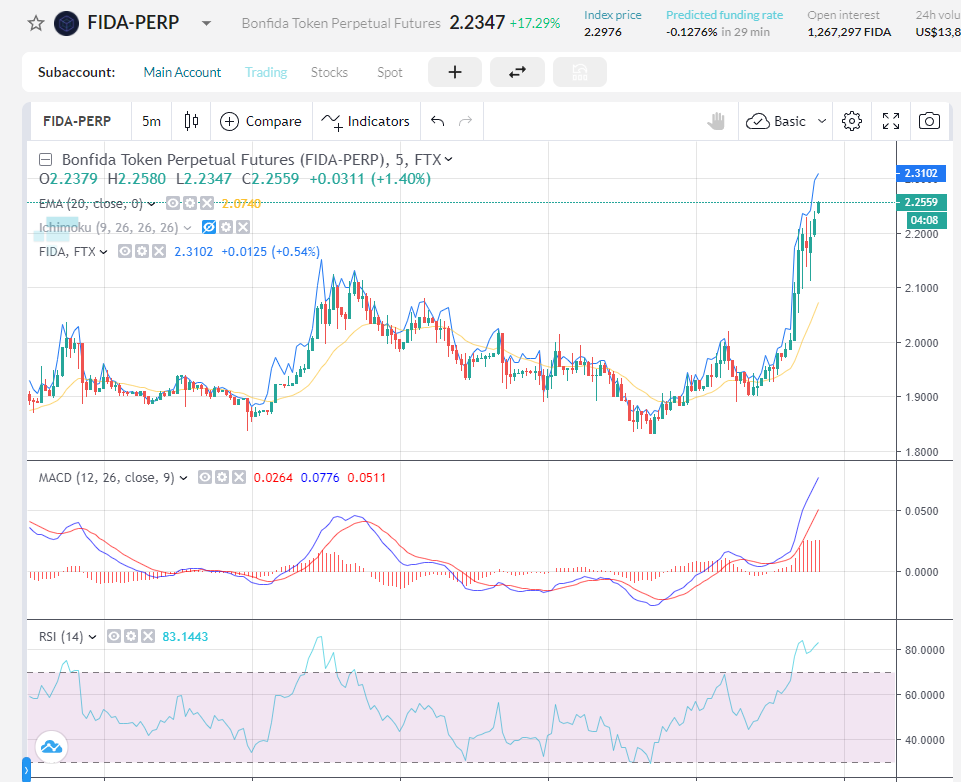Switch to the Trading subaccount
This screenshot has width=961, height=782.
[x=266, y=72]
